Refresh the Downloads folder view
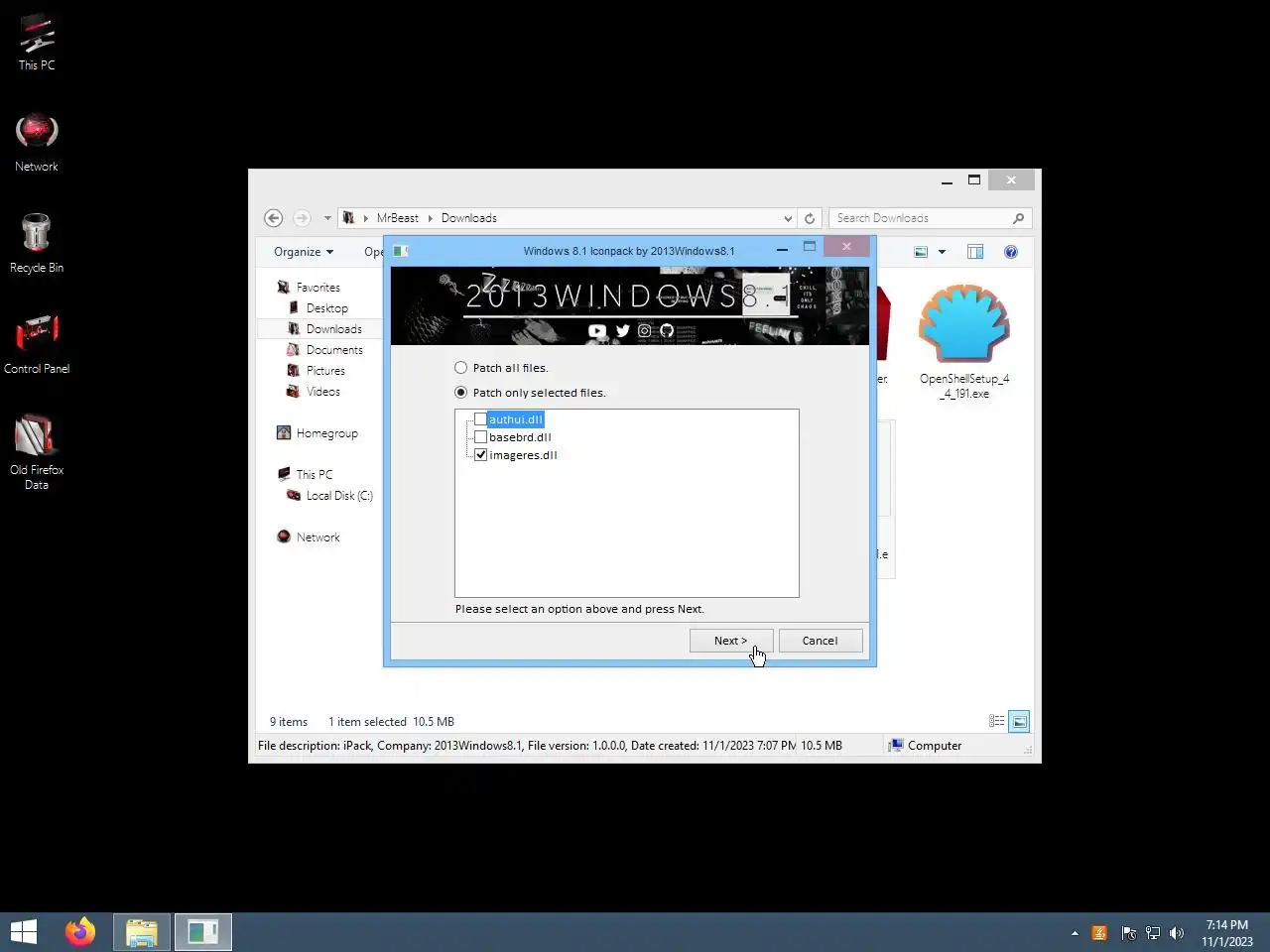This screenshot has height=952, width=1270. tap(810, 218)
